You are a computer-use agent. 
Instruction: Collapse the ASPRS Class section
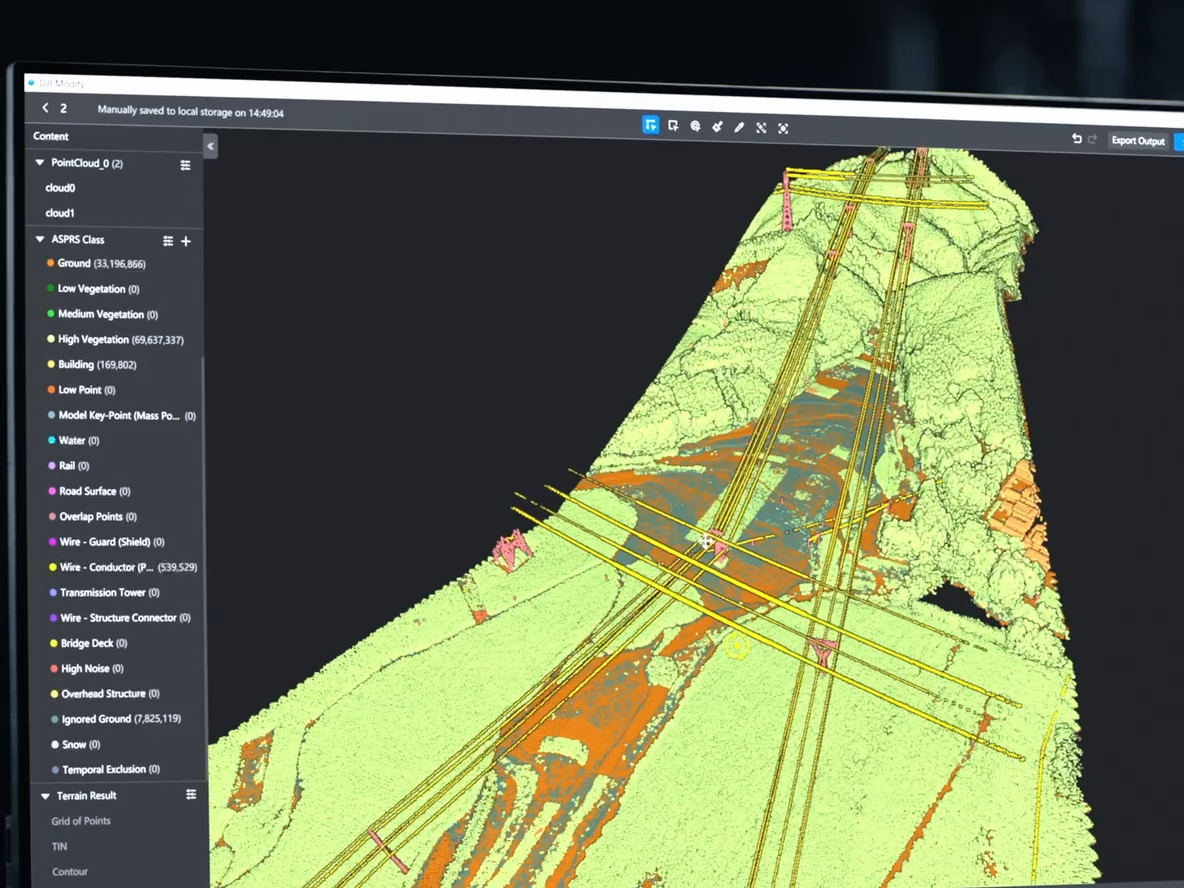coord(40,239)
